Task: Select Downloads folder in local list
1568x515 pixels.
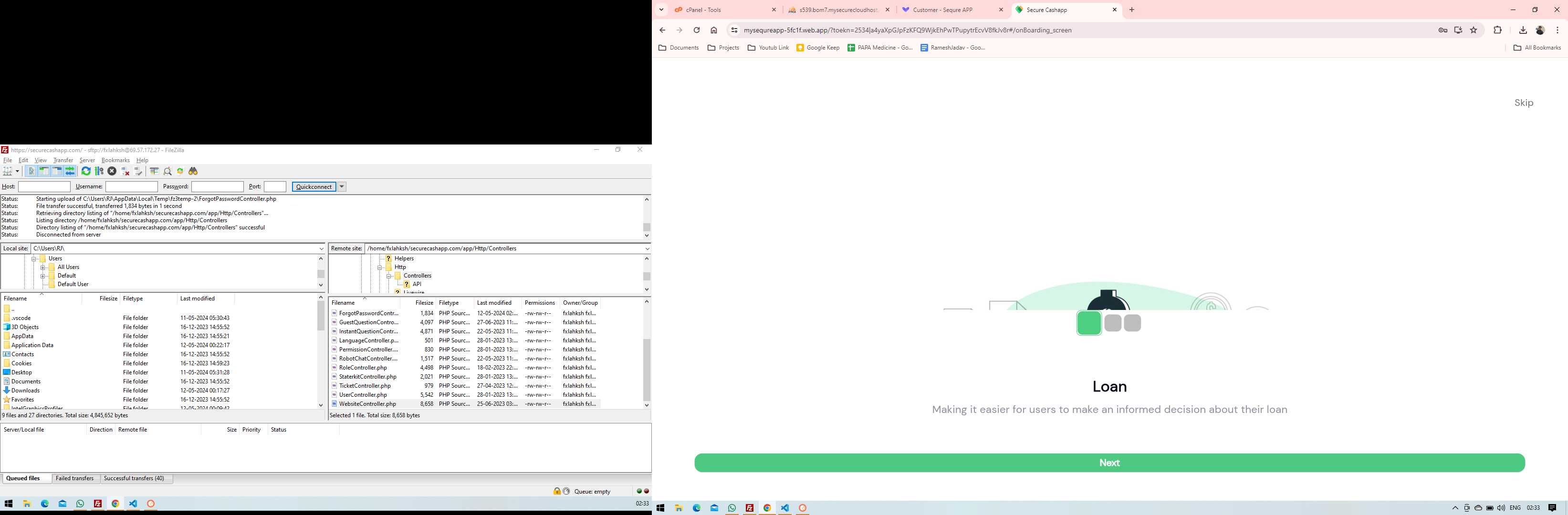Action: tap(26, 391)
